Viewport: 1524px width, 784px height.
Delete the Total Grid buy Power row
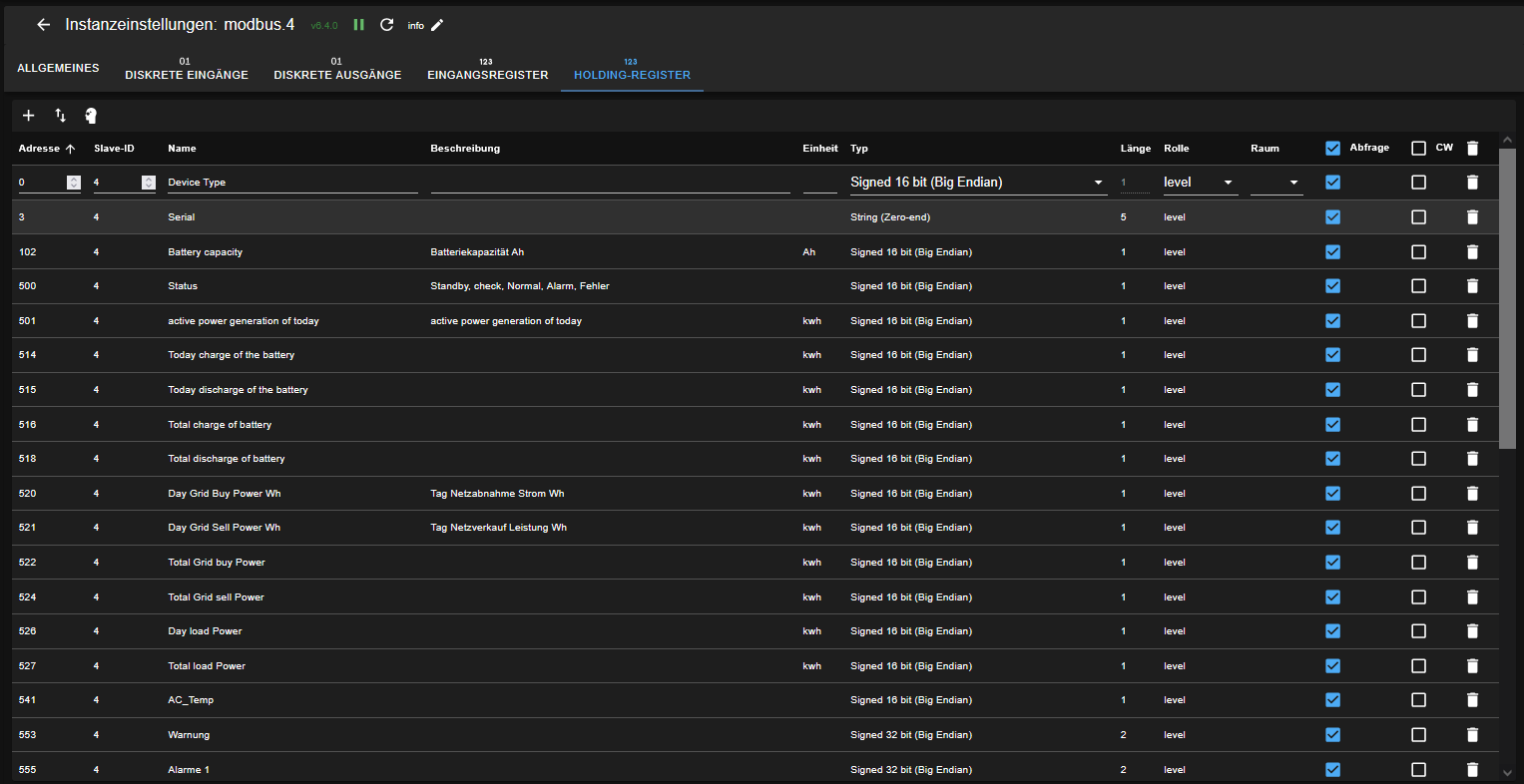coord(1472,563)
